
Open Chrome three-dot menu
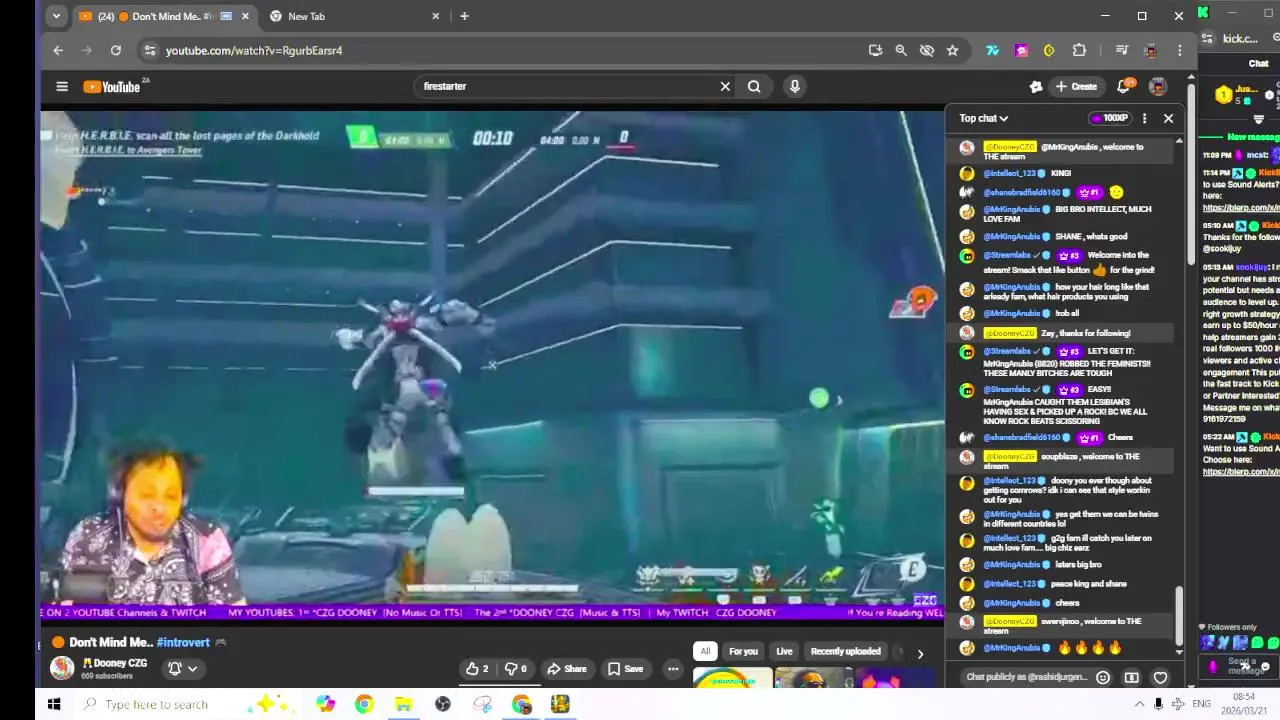(1179, 50)
